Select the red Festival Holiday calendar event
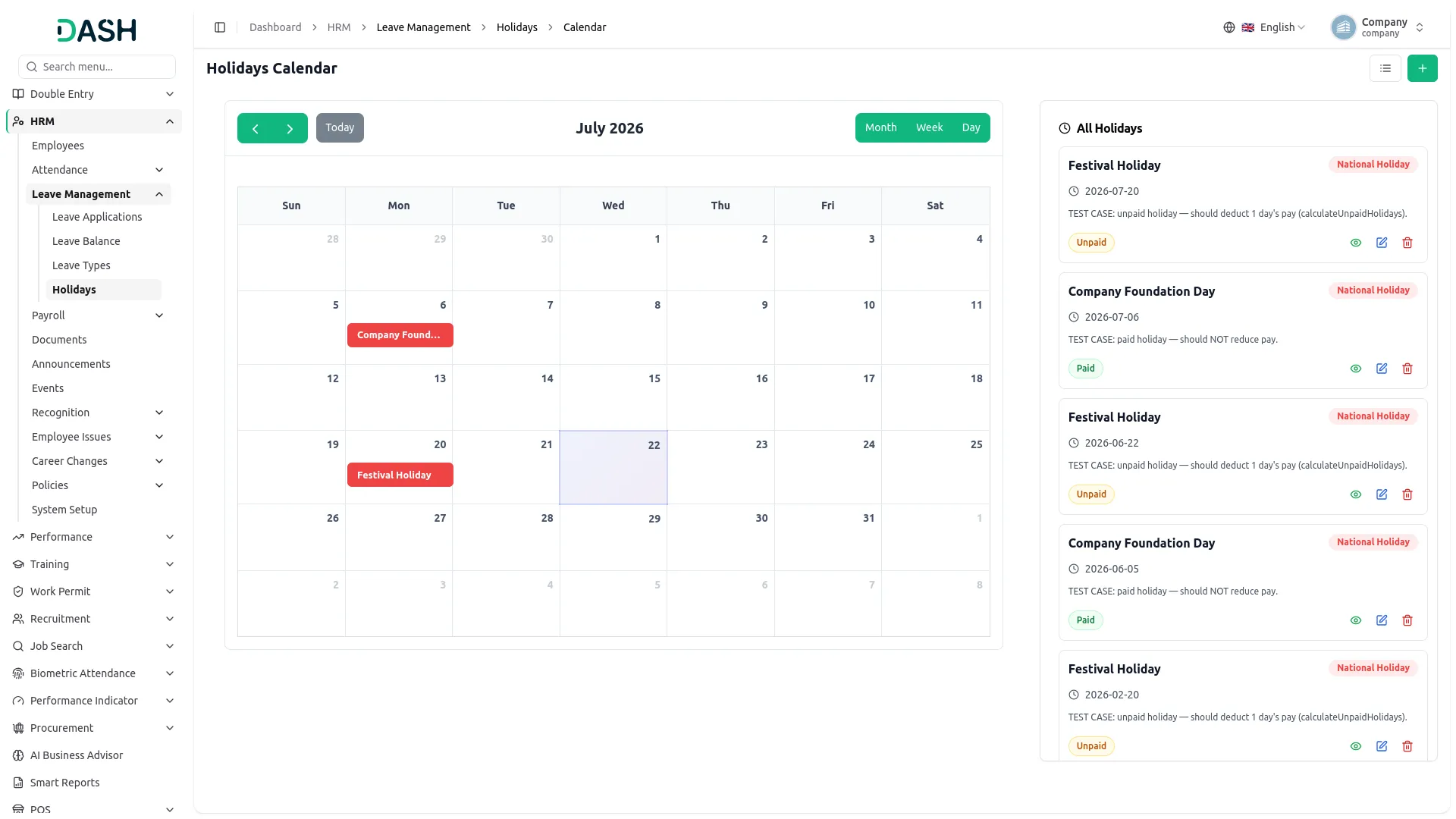 [x=400, y=475]
